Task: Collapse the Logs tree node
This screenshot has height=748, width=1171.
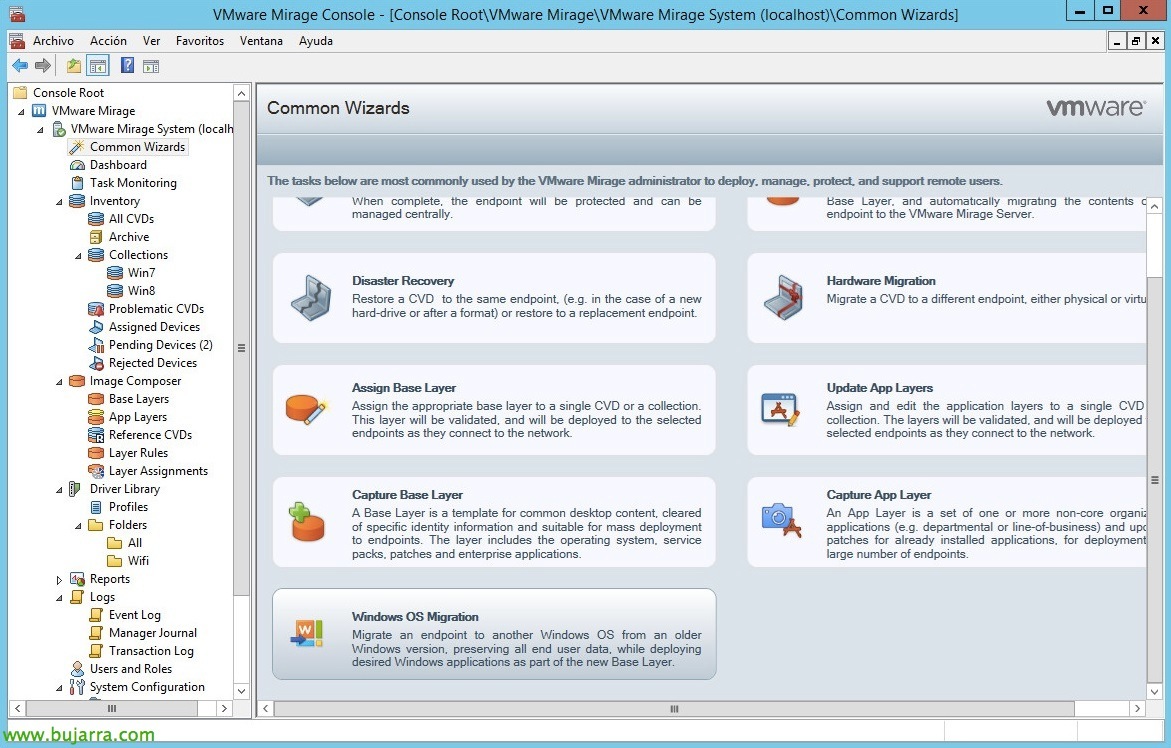Action: tap(59, 598)
